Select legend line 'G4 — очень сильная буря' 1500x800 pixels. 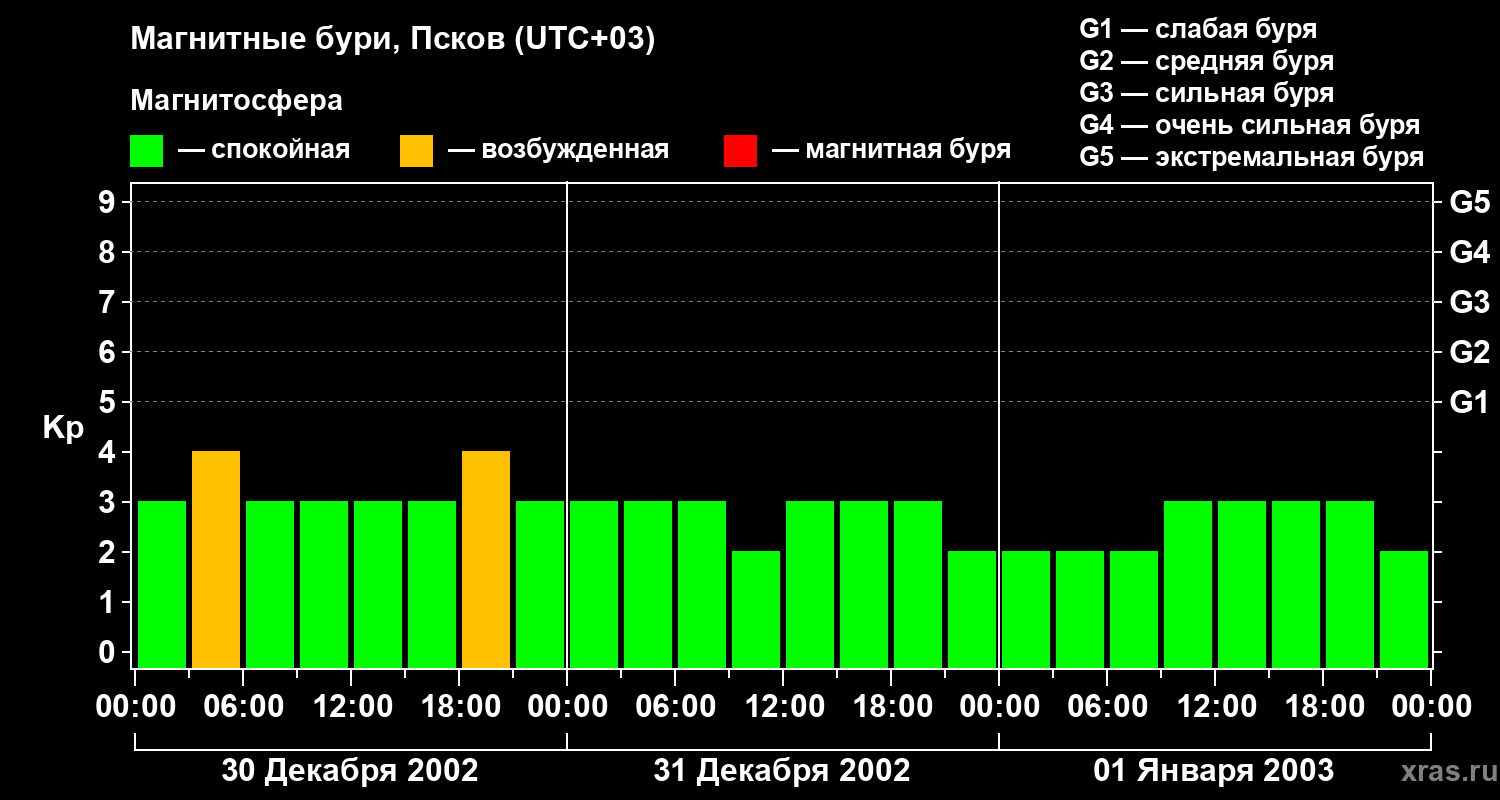1249,125
